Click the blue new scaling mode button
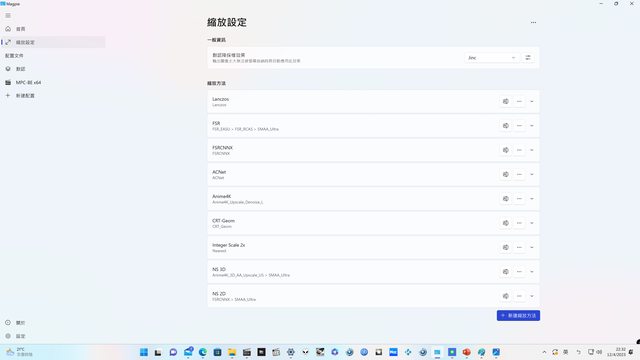 coord(518,316)
